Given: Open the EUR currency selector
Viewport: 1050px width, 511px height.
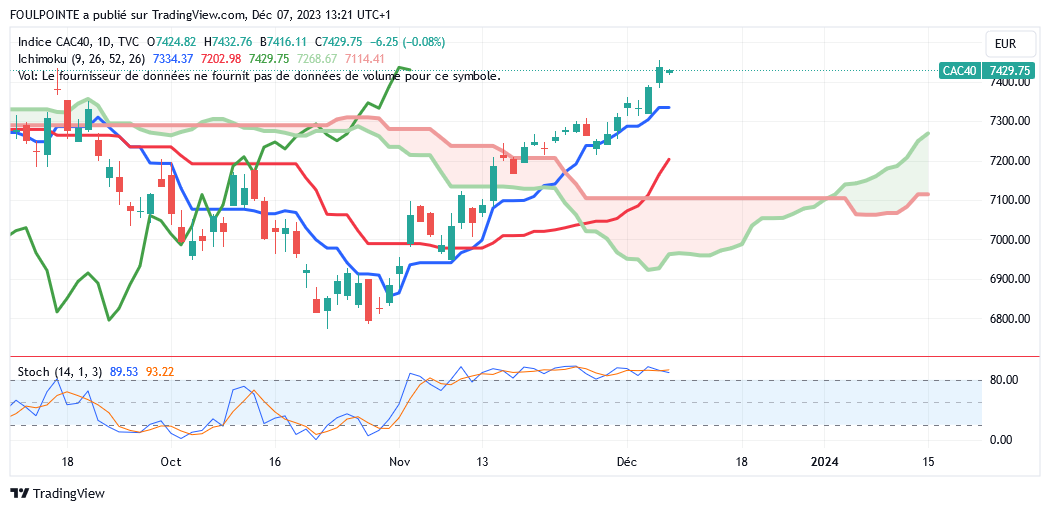Looking at the screenshot, I should point(1005,44).
